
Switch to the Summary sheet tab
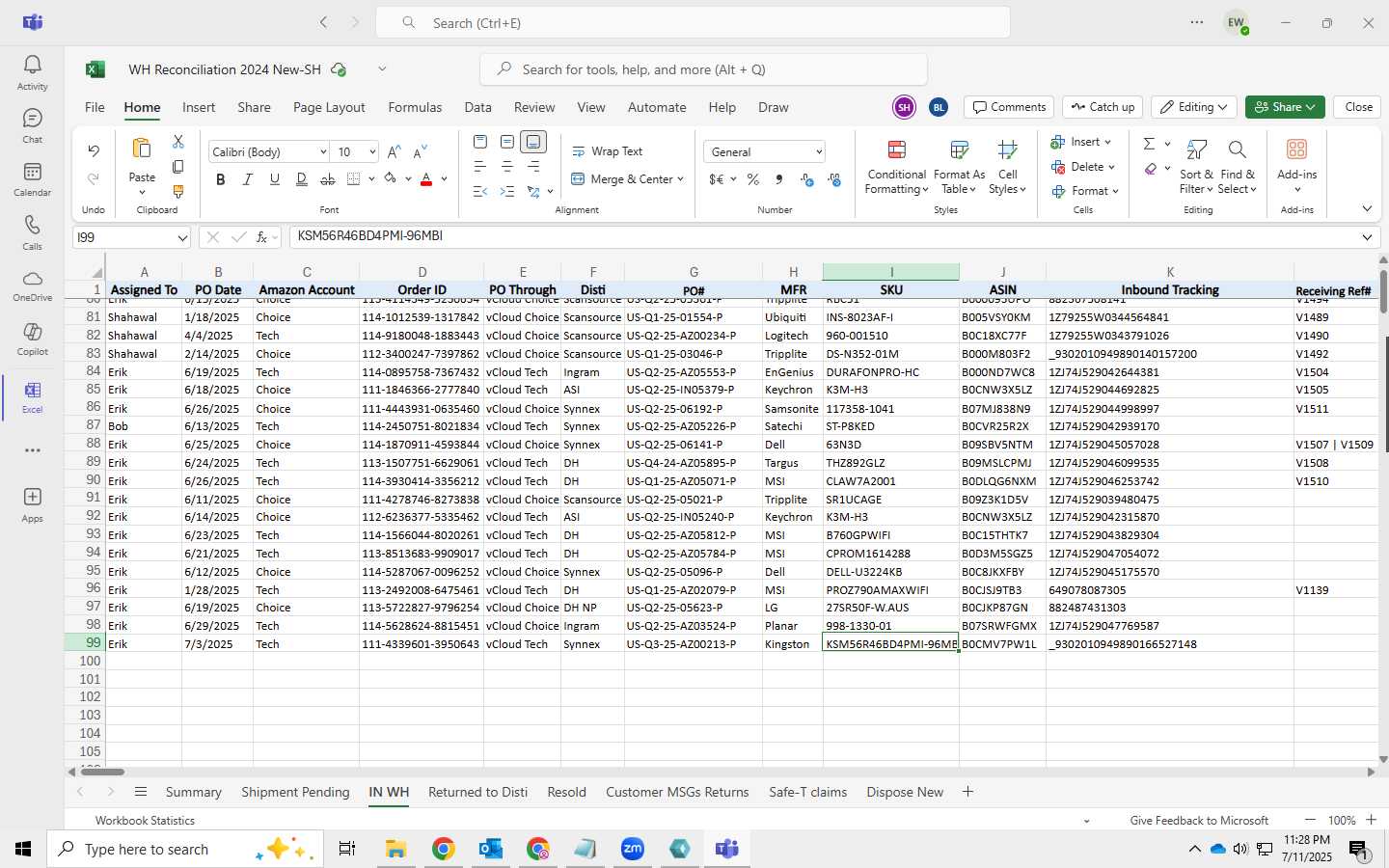pyautogui.click(x=193, y=792)
